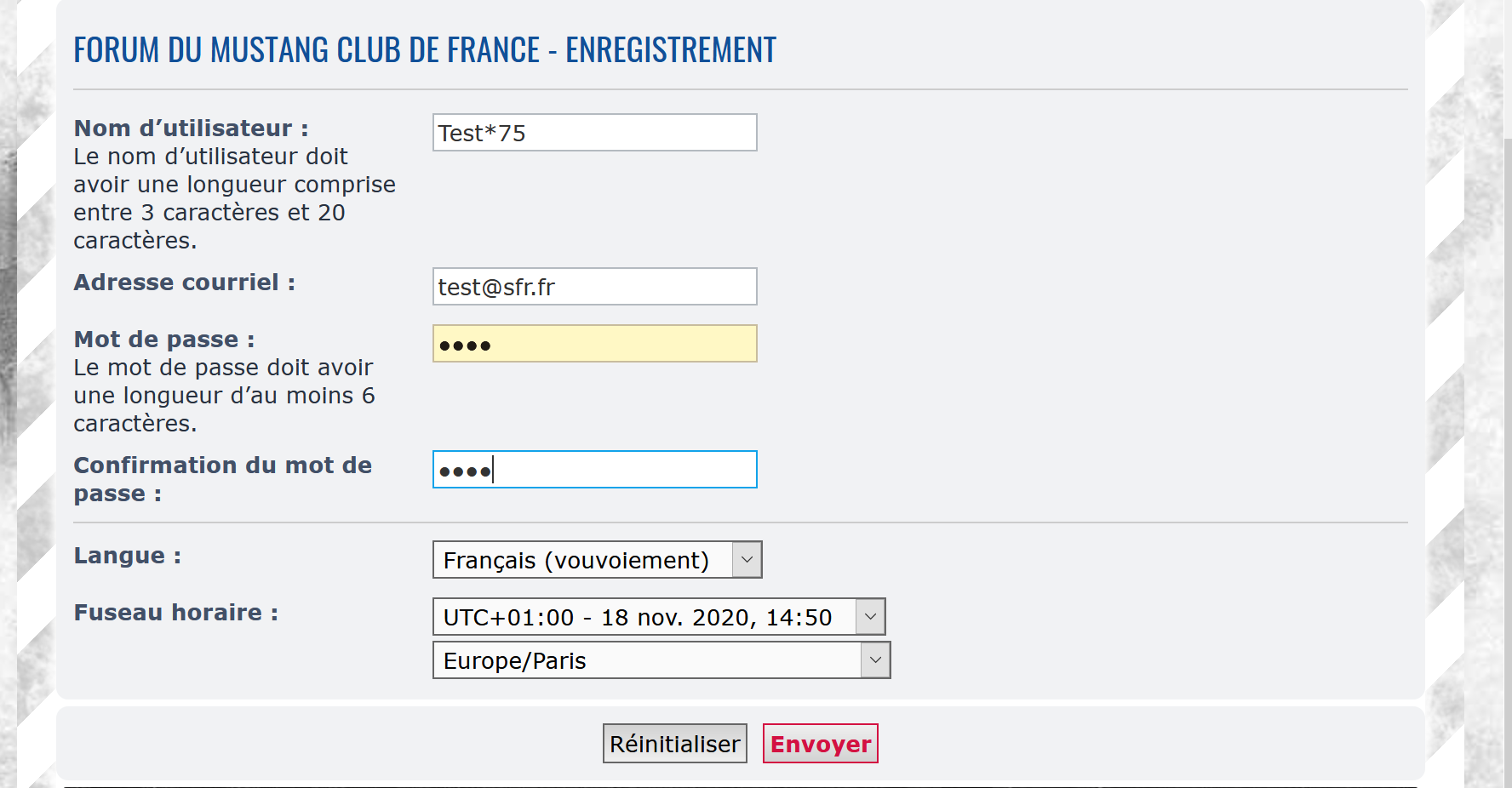The width and height of the screenshot is (1512, 788).
Task: Click the email field showing test@sfr.fr
Action: pyautogui.click(x=594, y=287)
